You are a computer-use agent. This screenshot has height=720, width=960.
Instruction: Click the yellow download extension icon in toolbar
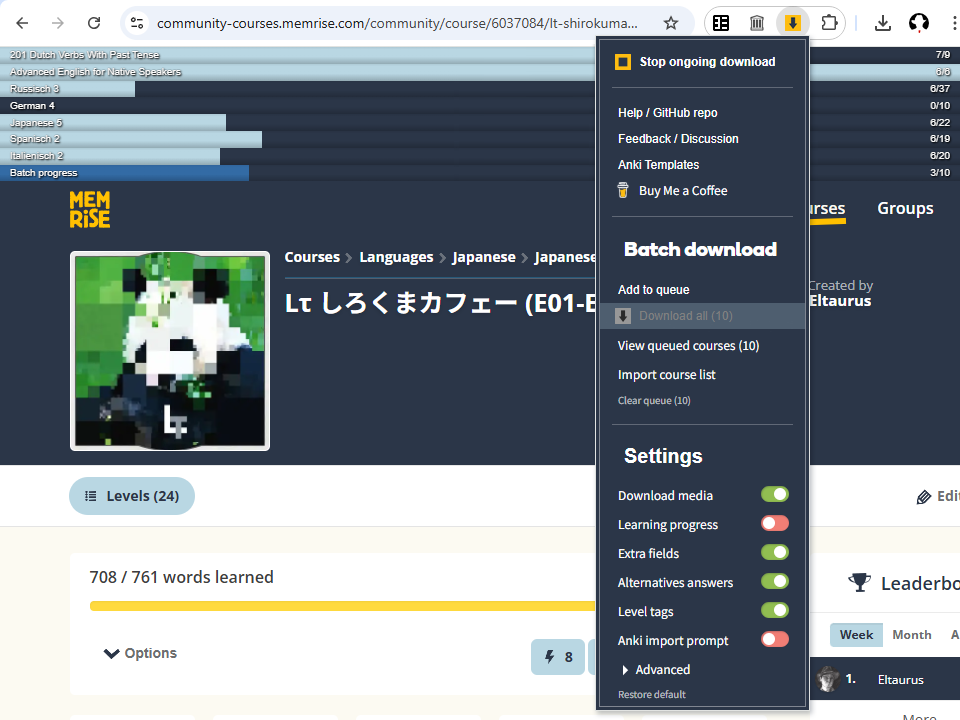pos(792,23)
